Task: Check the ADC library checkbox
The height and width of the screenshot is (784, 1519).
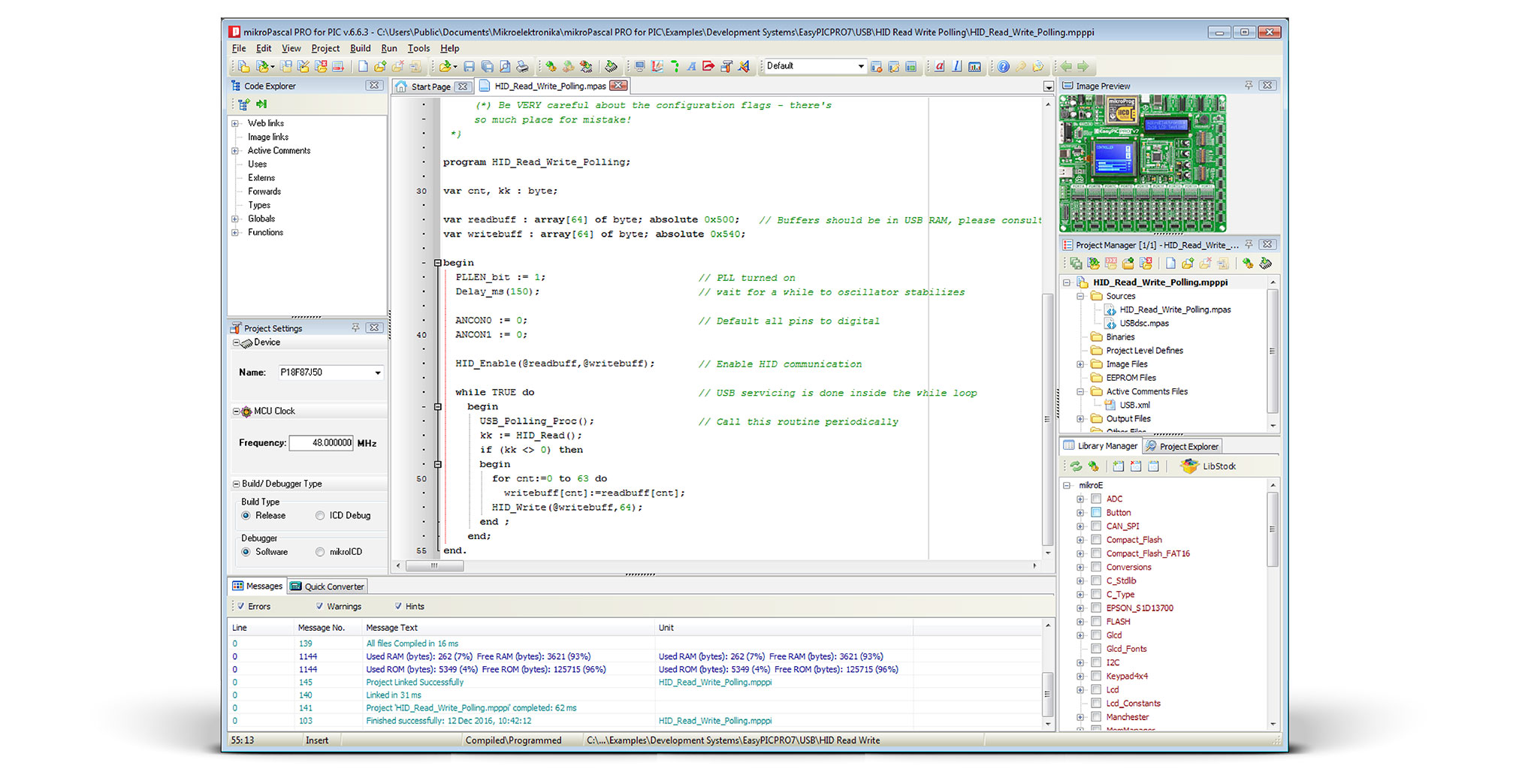Action: tap(1096, 499)
